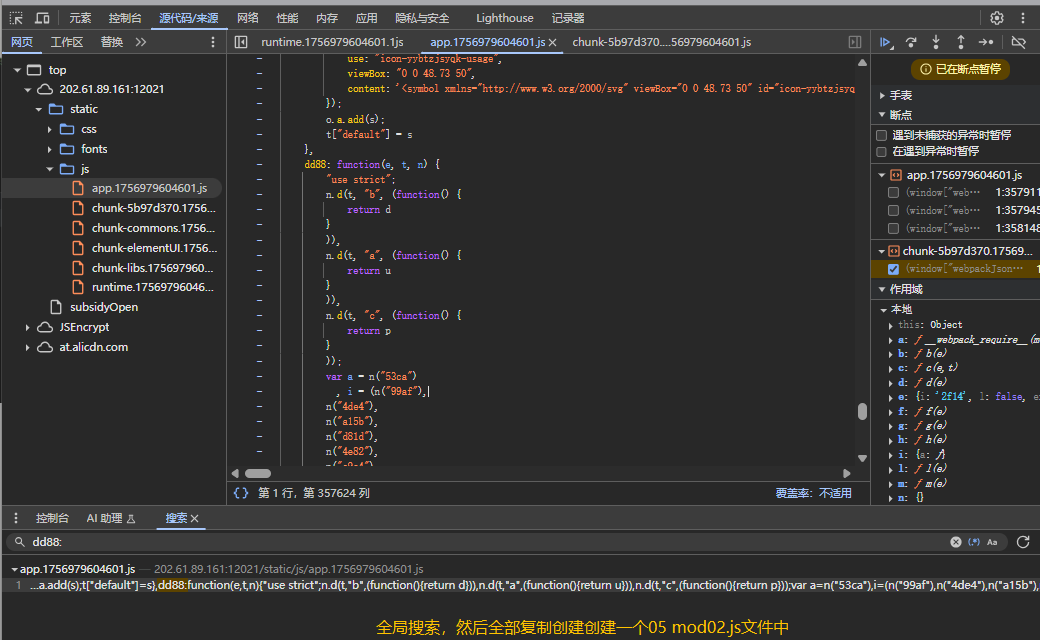Step over next function call

click(x=911, y=42)
